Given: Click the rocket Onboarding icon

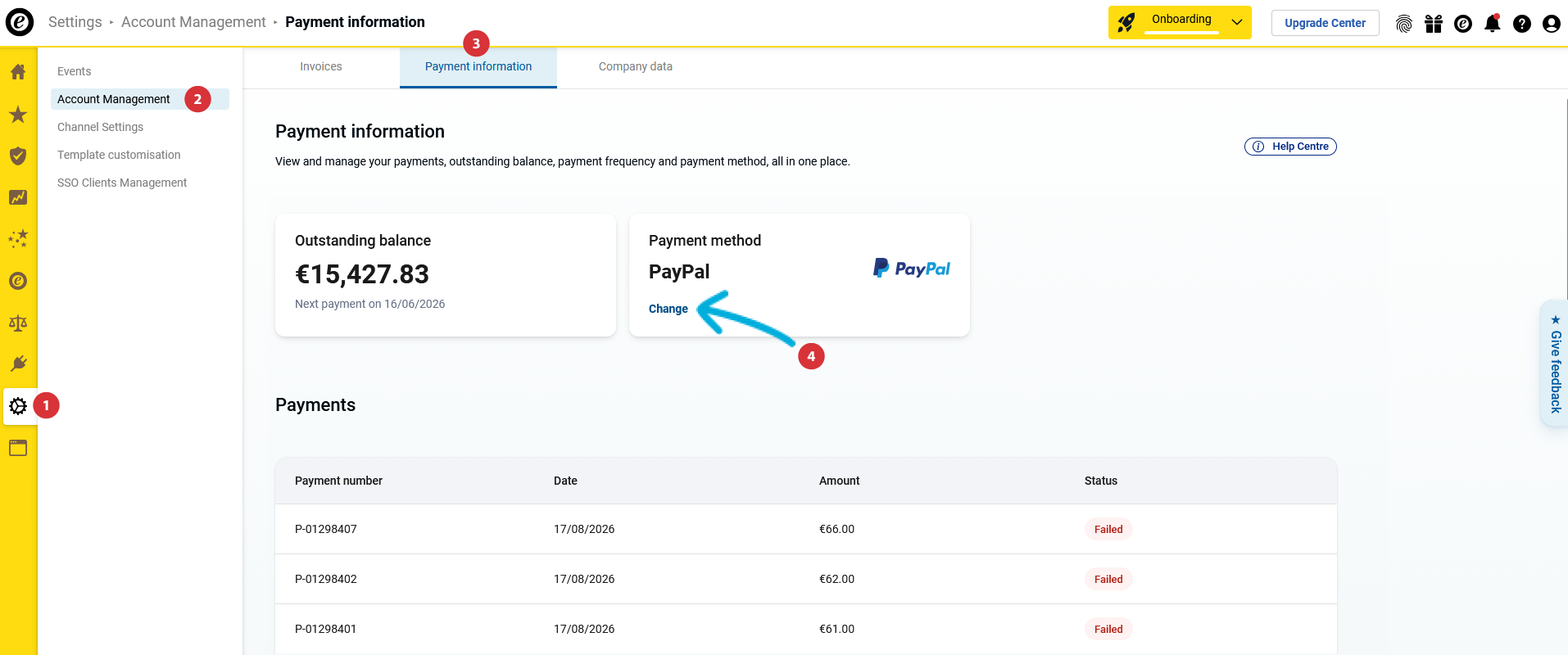Looking at the screenshot, I should click(x=1127, y=23).
